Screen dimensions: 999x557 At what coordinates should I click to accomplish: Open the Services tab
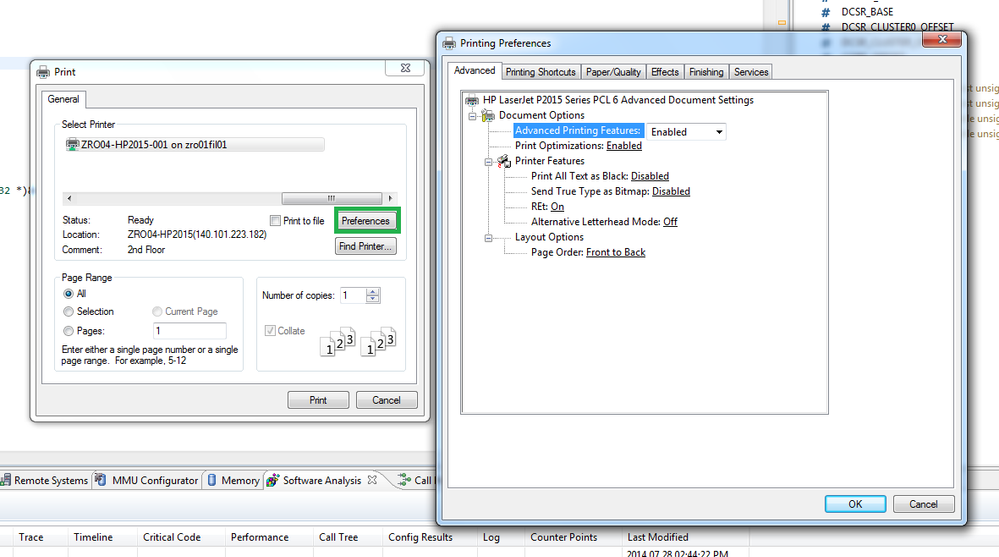tap(751, 72)
